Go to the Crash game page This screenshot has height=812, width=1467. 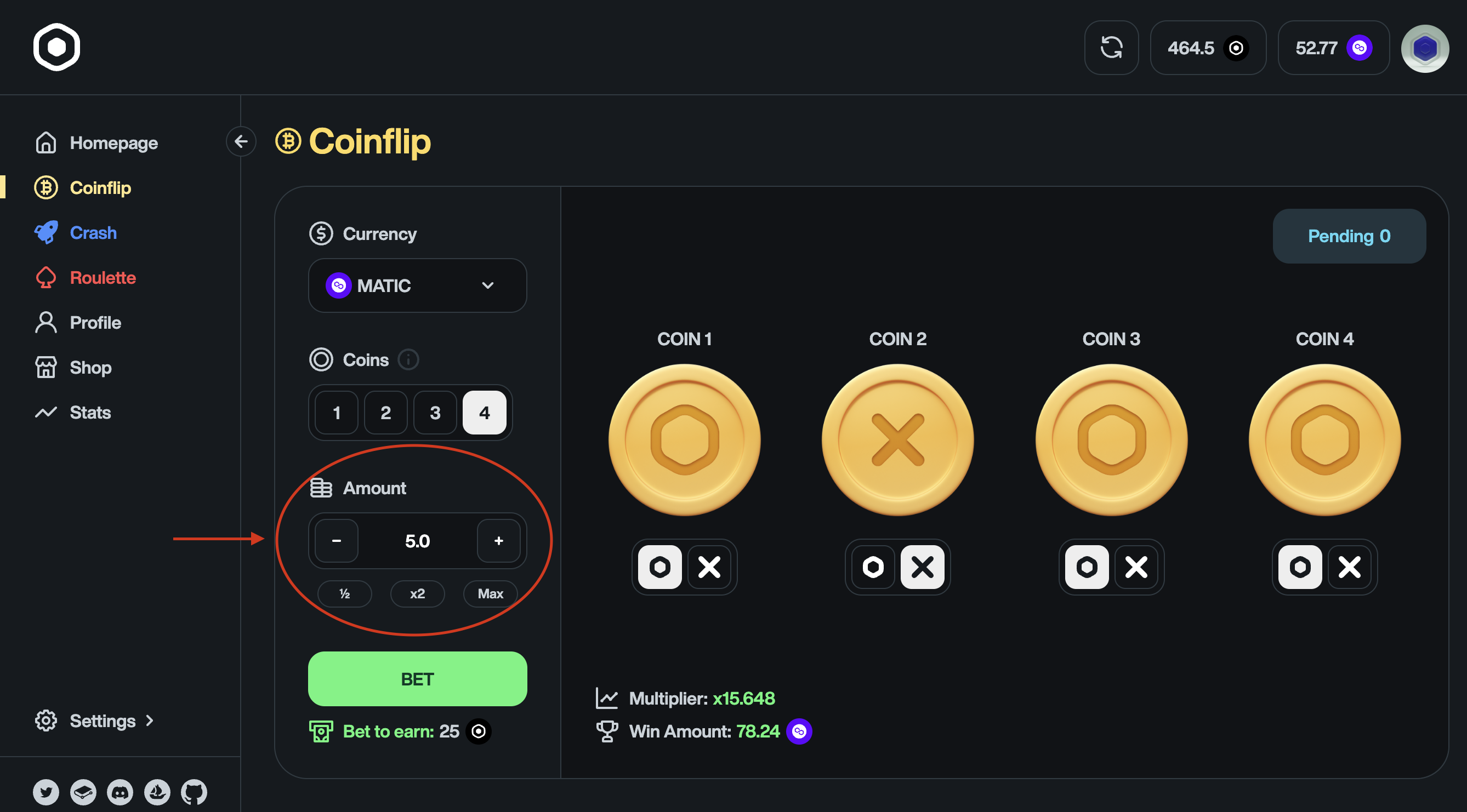pos(93,233)
